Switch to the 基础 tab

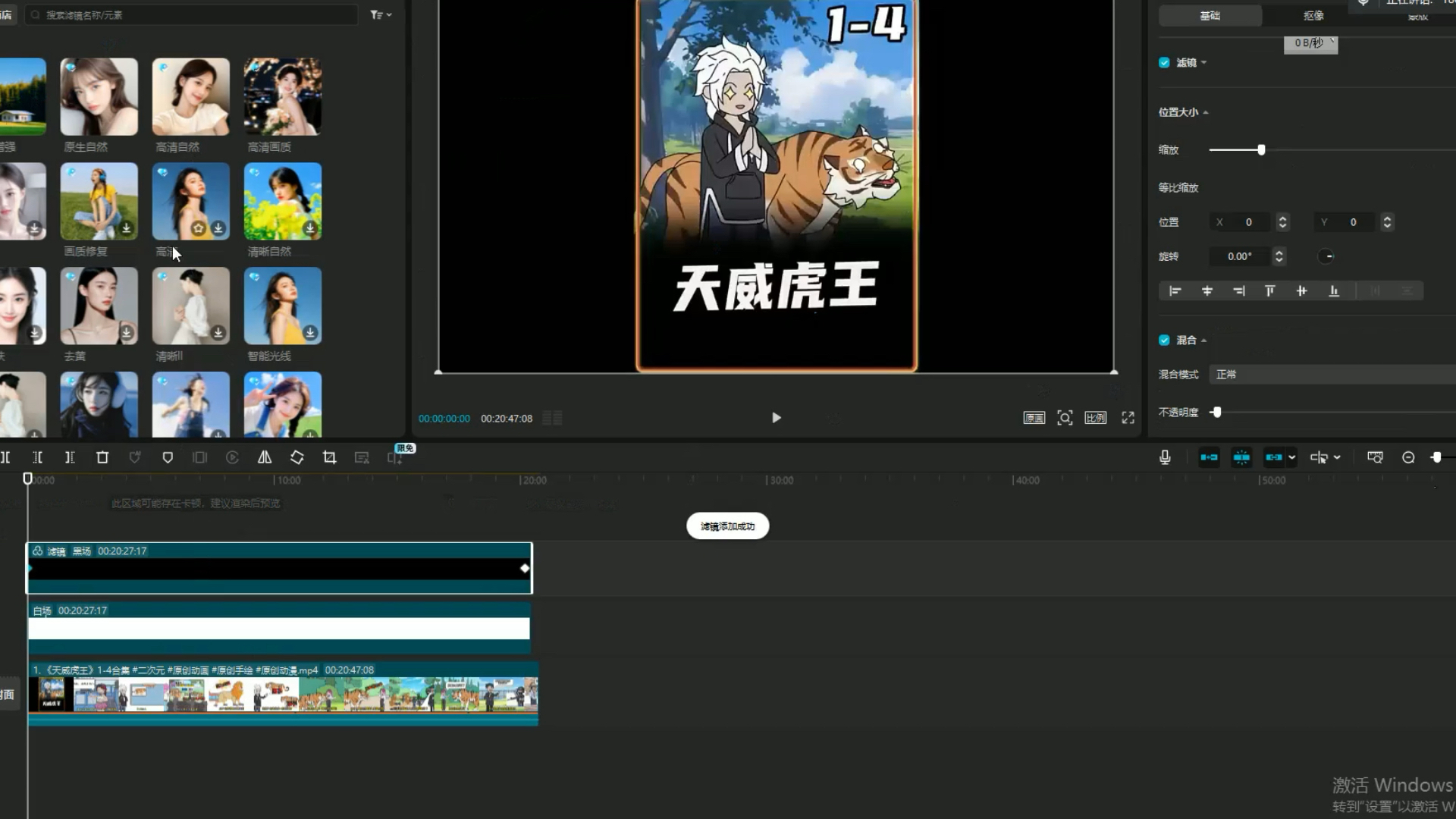click(1210, 15)
